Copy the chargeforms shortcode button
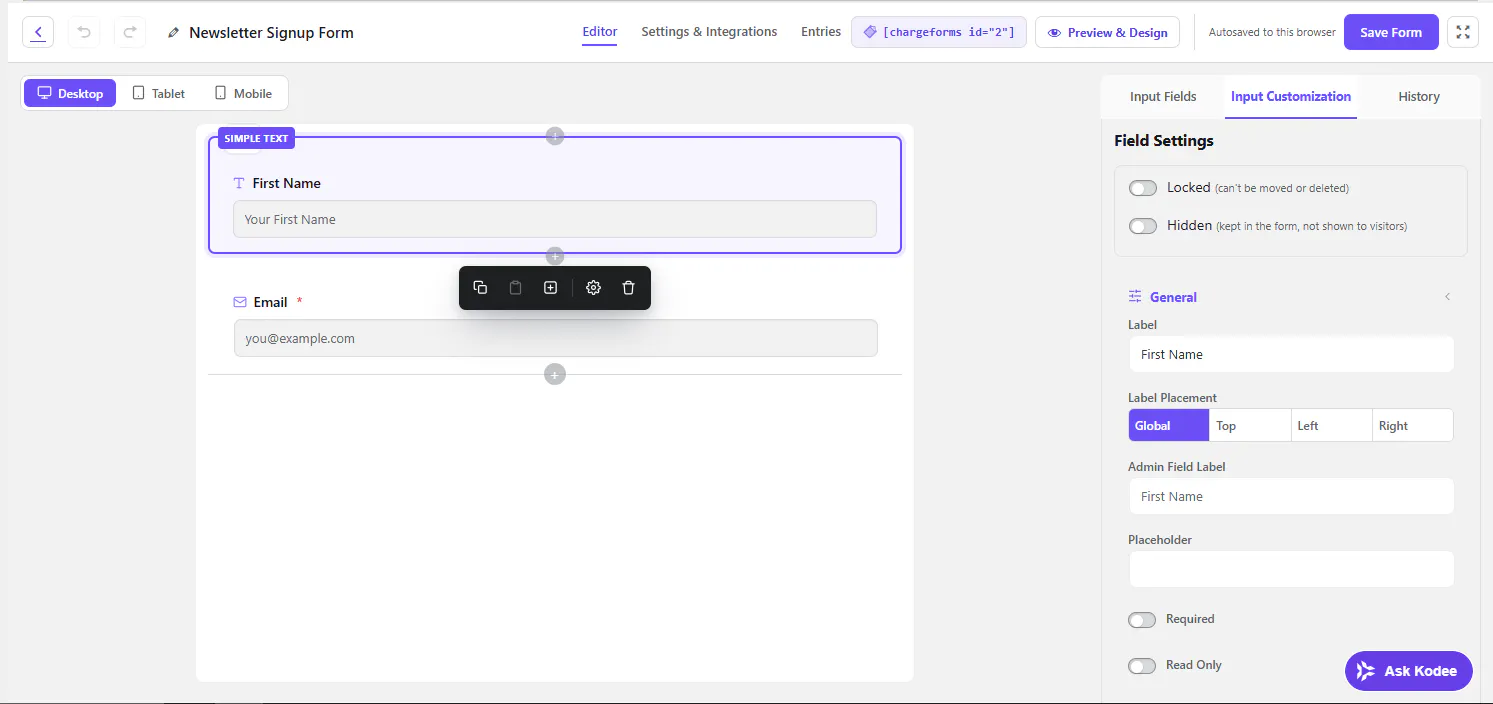Image resolution: width=1493 pixels, height=704 pixels. coord(939,32)
